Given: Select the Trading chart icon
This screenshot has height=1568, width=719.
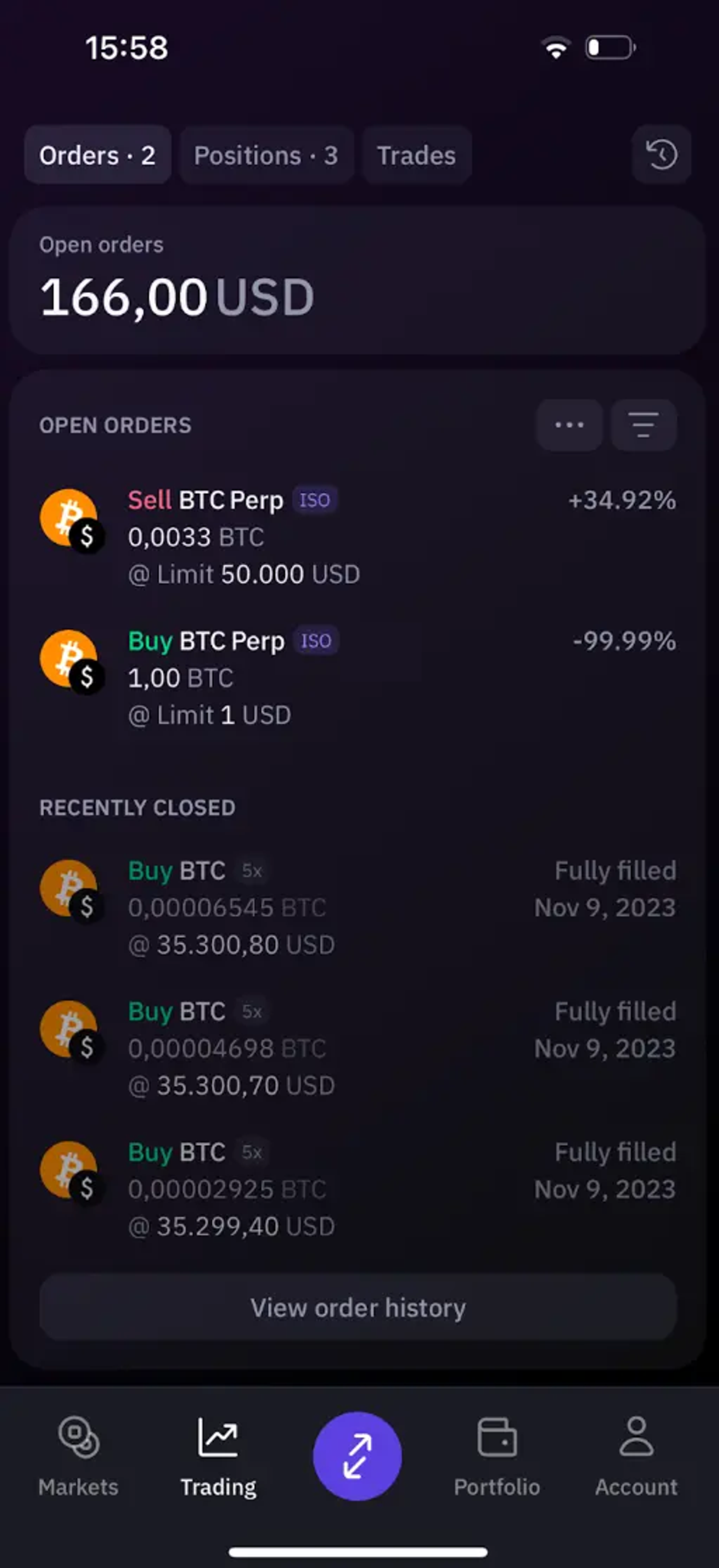Looking at the screenshot, I should [x=218, y=1437].
